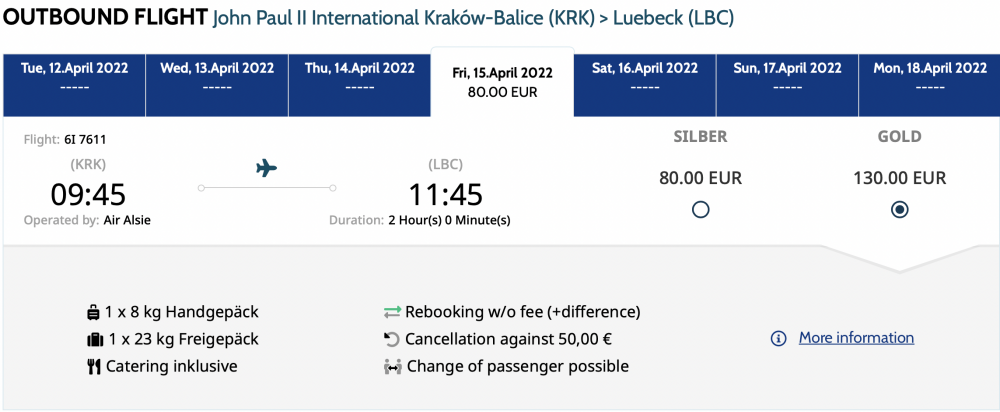1000x412 pixels.
Task: Pick the Sat, 16.April 2022 date
Action: [x=645, y=85]
